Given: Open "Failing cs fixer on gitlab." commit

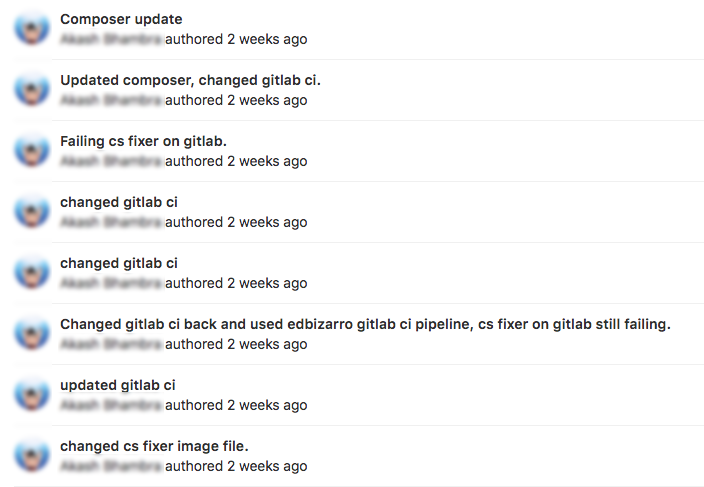Looking at the screenshot, I should (143, 141).
